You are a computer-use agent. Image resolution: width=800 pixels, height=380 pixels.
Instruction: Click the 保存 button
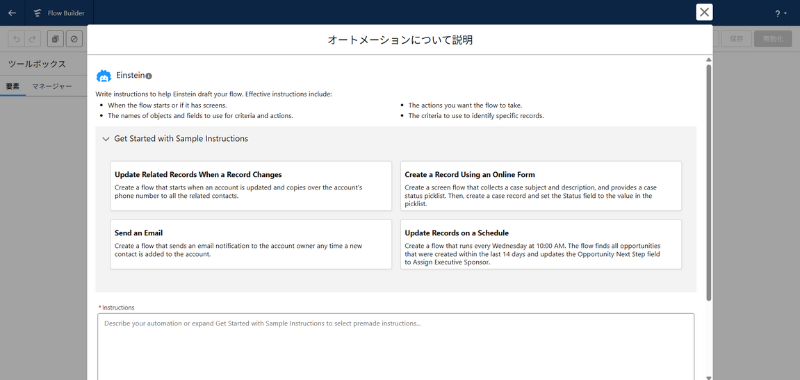pos(736,39)
